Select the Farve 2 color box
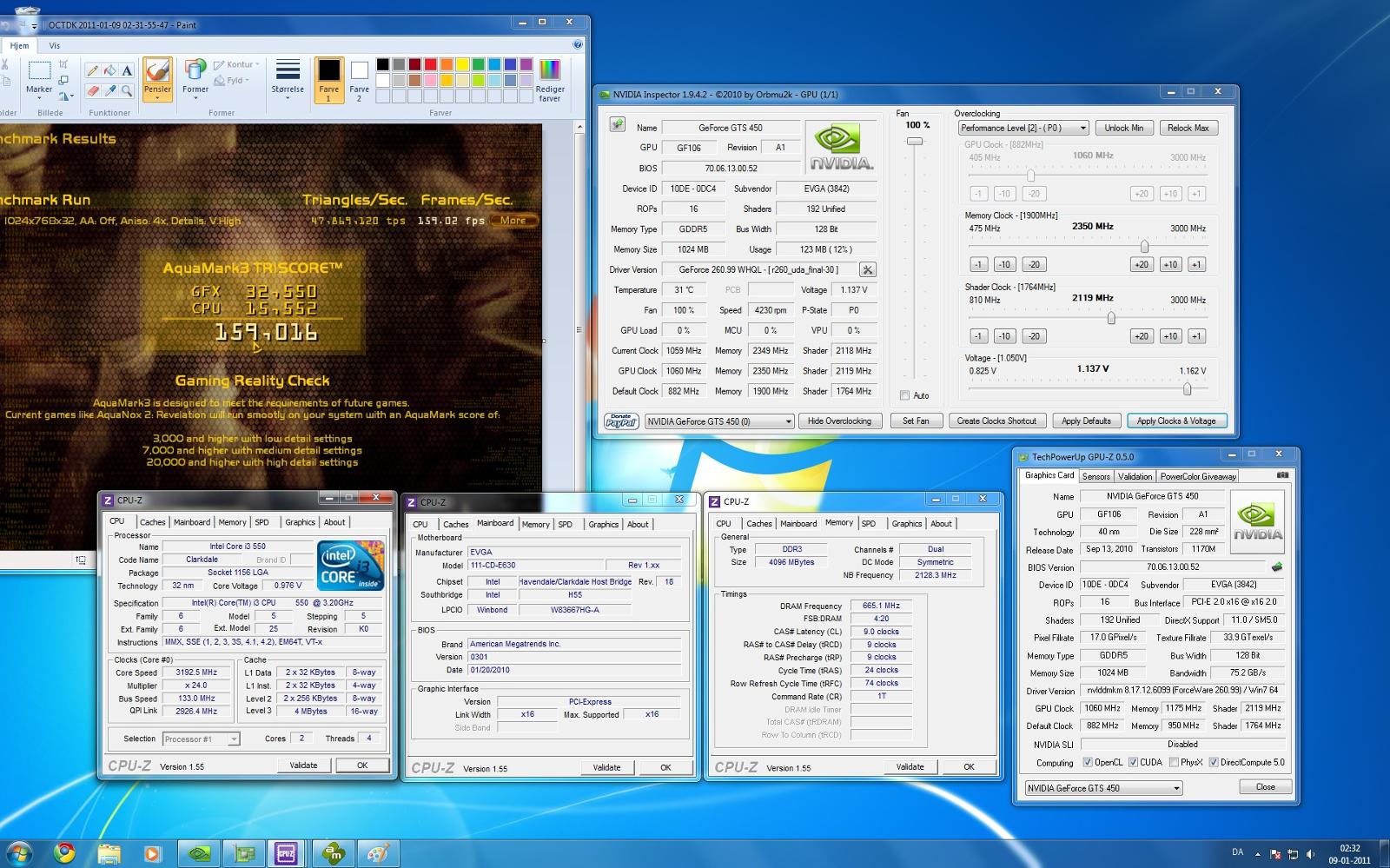This screenshot has height=868, width=1390. 359,81
